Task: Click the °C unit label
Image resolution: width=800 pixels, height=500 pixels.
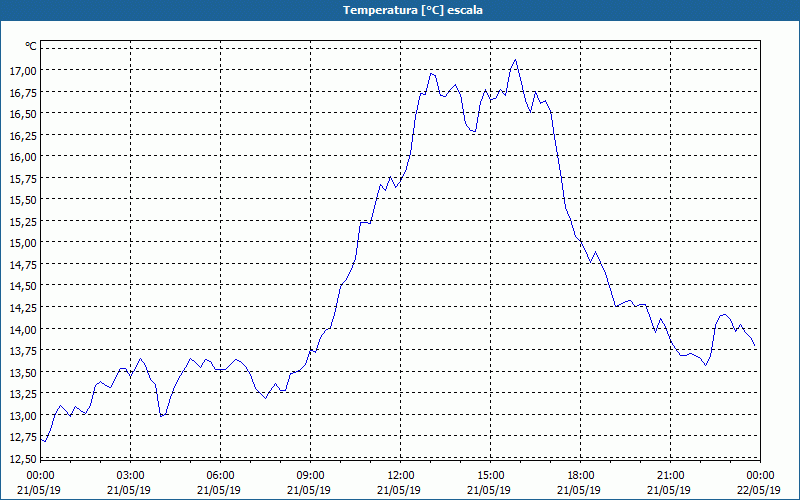Action: tap(31, 46)
